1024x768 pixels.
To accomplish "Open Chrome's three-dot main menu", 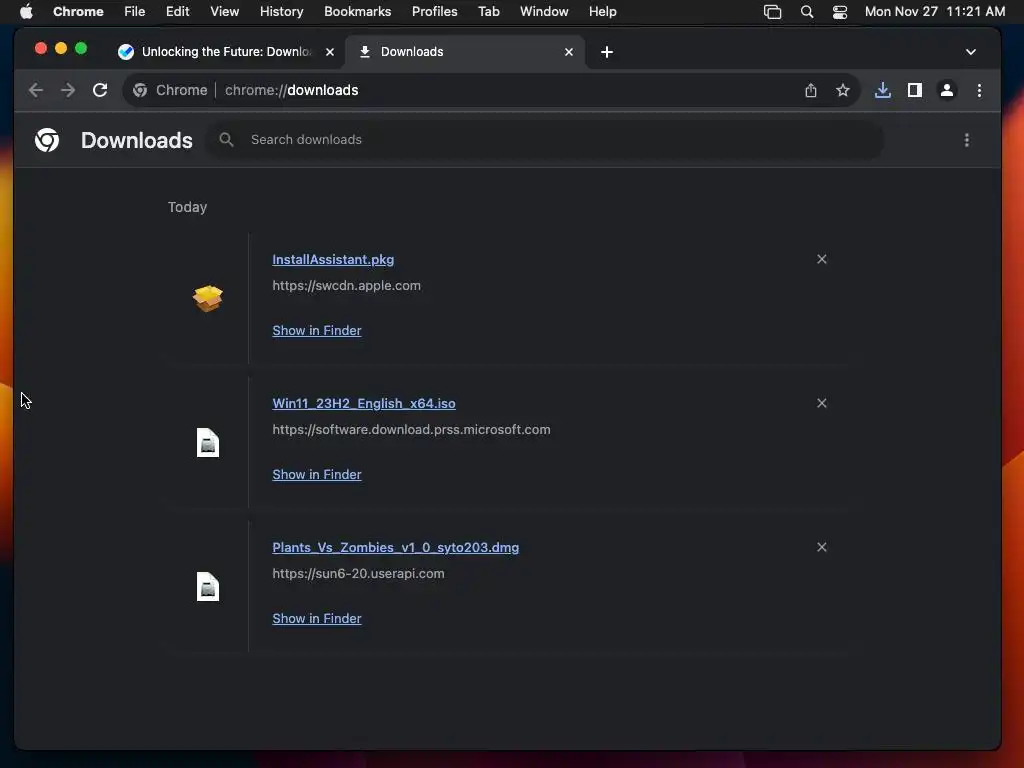I will pyautogui.click(x=979, y=90).
